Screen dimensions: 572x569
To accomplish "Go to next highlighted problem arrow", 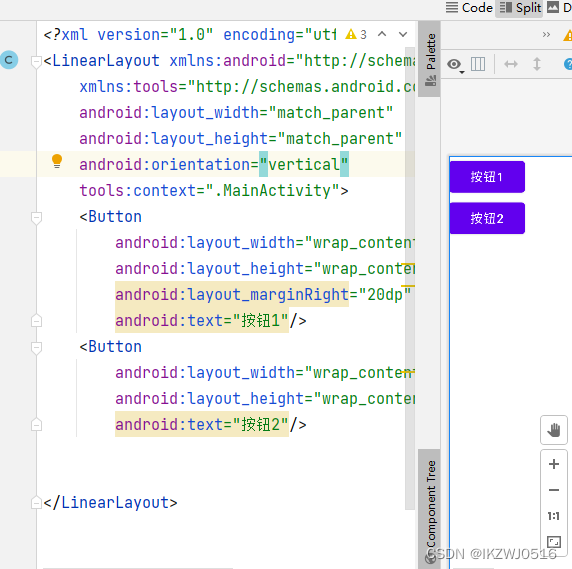I will click(x=403, y=34).
